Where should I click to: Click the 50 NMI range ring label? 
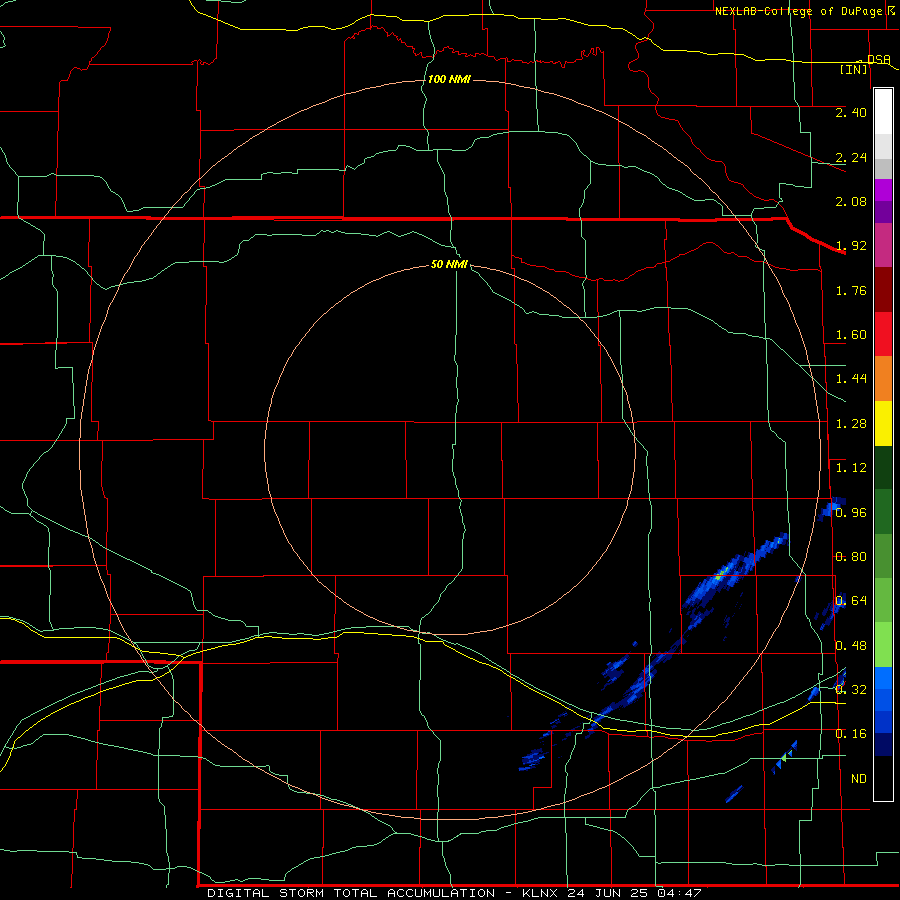click(449, 264)
